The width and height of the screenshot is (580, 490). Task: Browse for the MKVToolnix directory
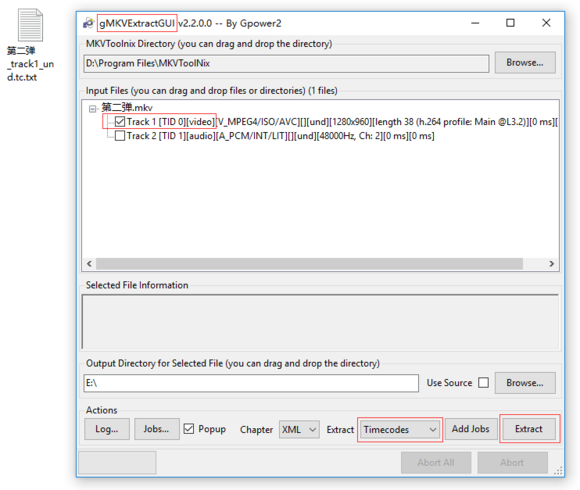525,62
